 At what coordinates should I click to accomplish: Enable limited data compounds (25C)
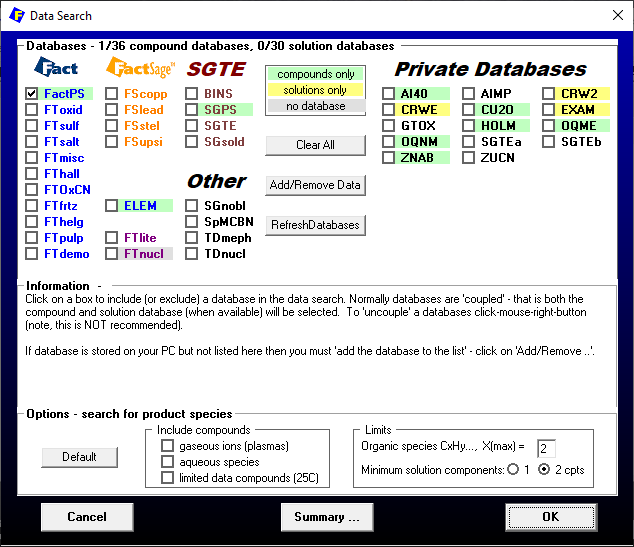[167, 478]
